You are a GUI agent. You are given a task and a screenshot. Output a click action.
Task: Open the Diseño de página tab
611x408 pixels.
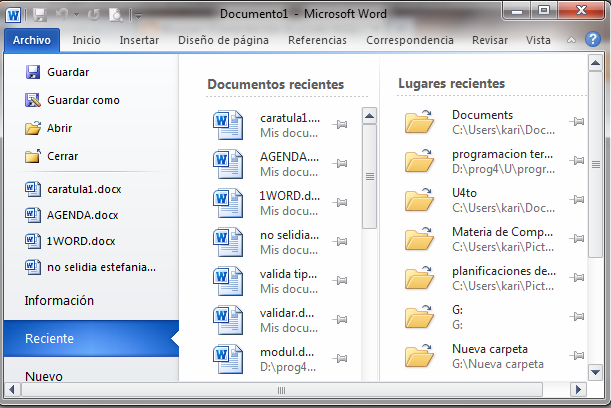223,40
